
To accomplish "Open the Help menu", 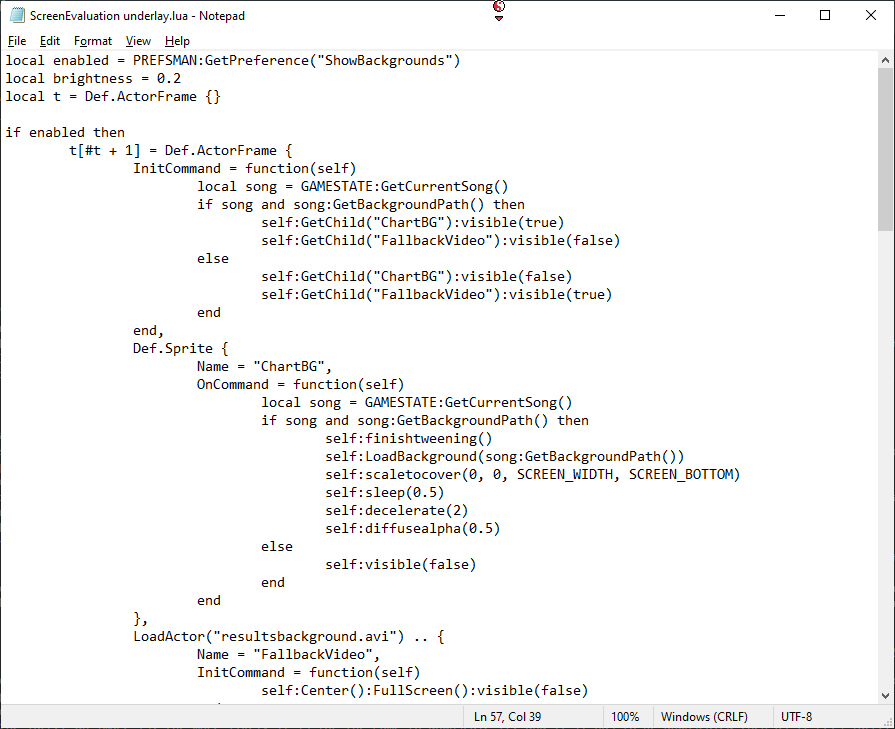I will pyautogui.click(x=177, y=41).
